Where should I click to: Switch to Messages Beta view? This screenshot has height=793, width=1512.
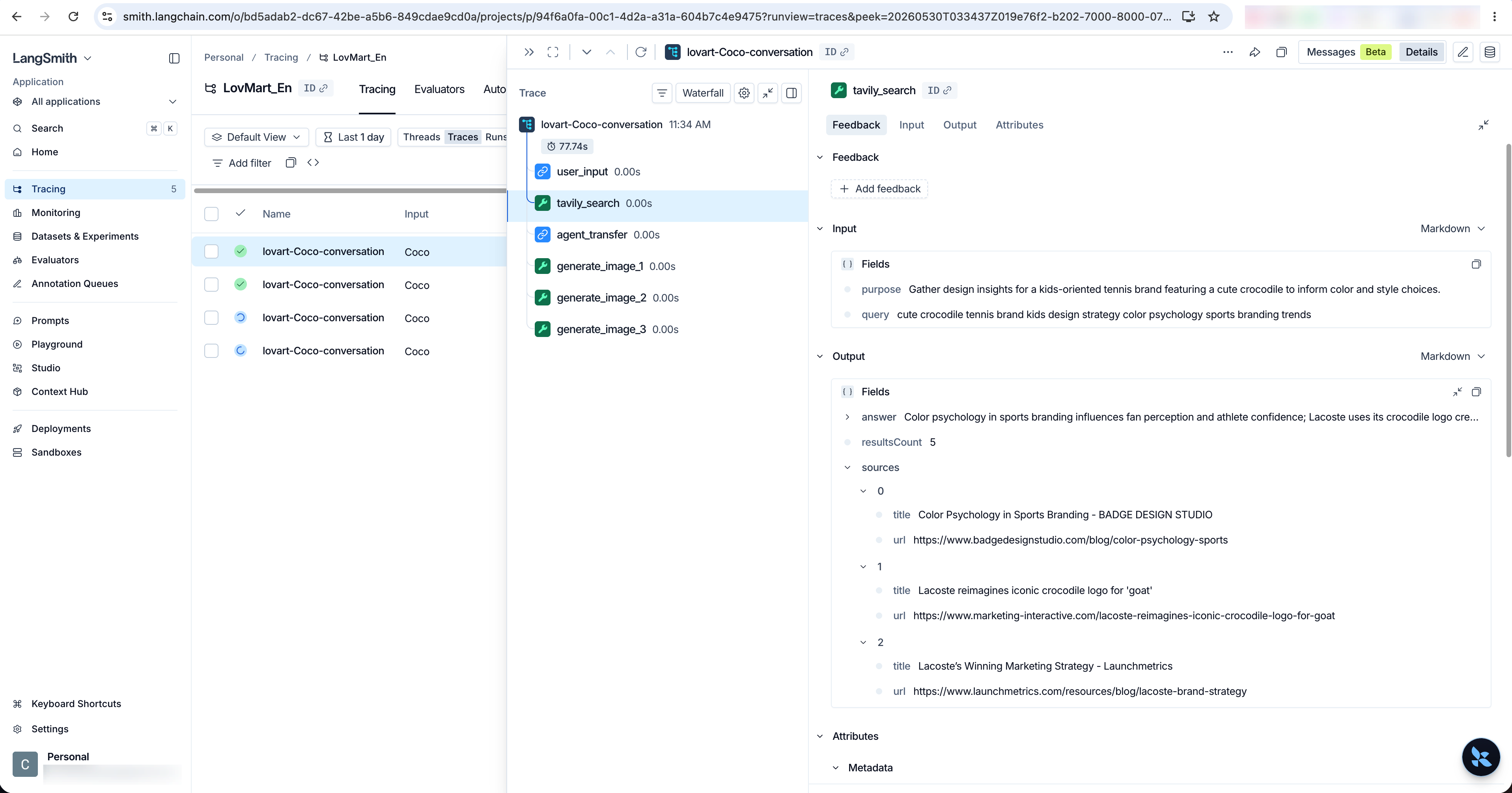pyautogui.click(x=1348, y=52)
